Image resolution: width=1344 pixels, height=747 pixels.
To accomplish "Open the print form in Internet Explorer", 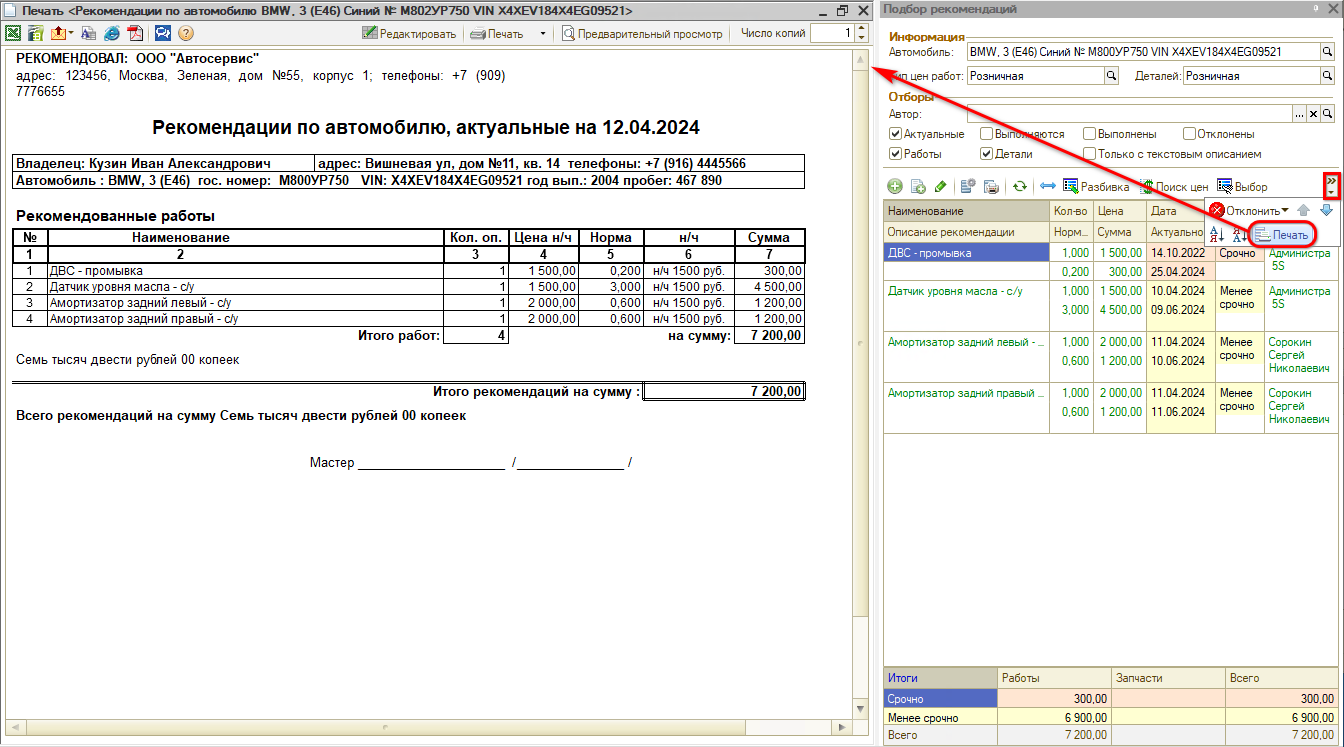I will click(112, 33).
